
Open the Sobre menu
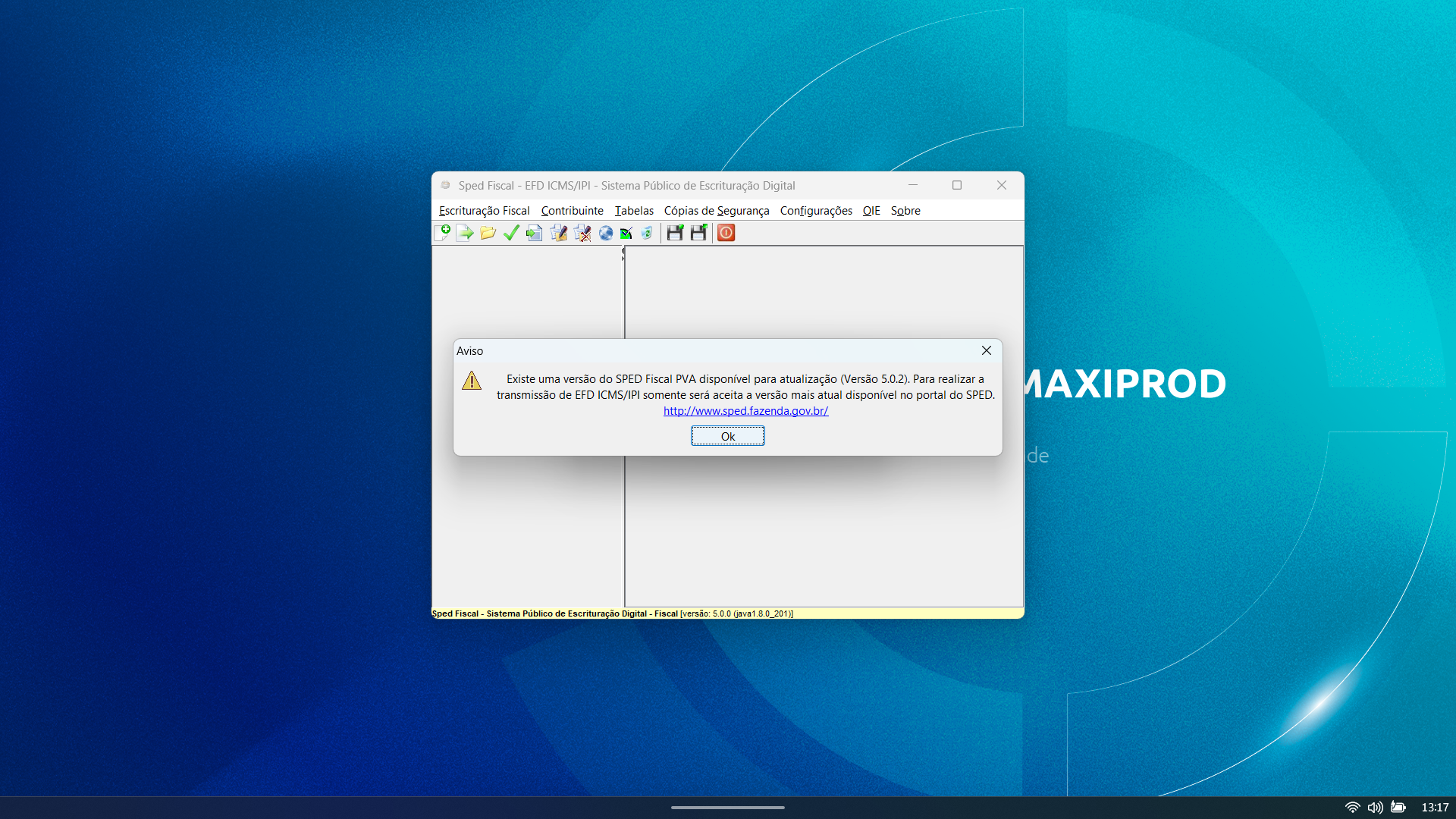tap(905, 211)
